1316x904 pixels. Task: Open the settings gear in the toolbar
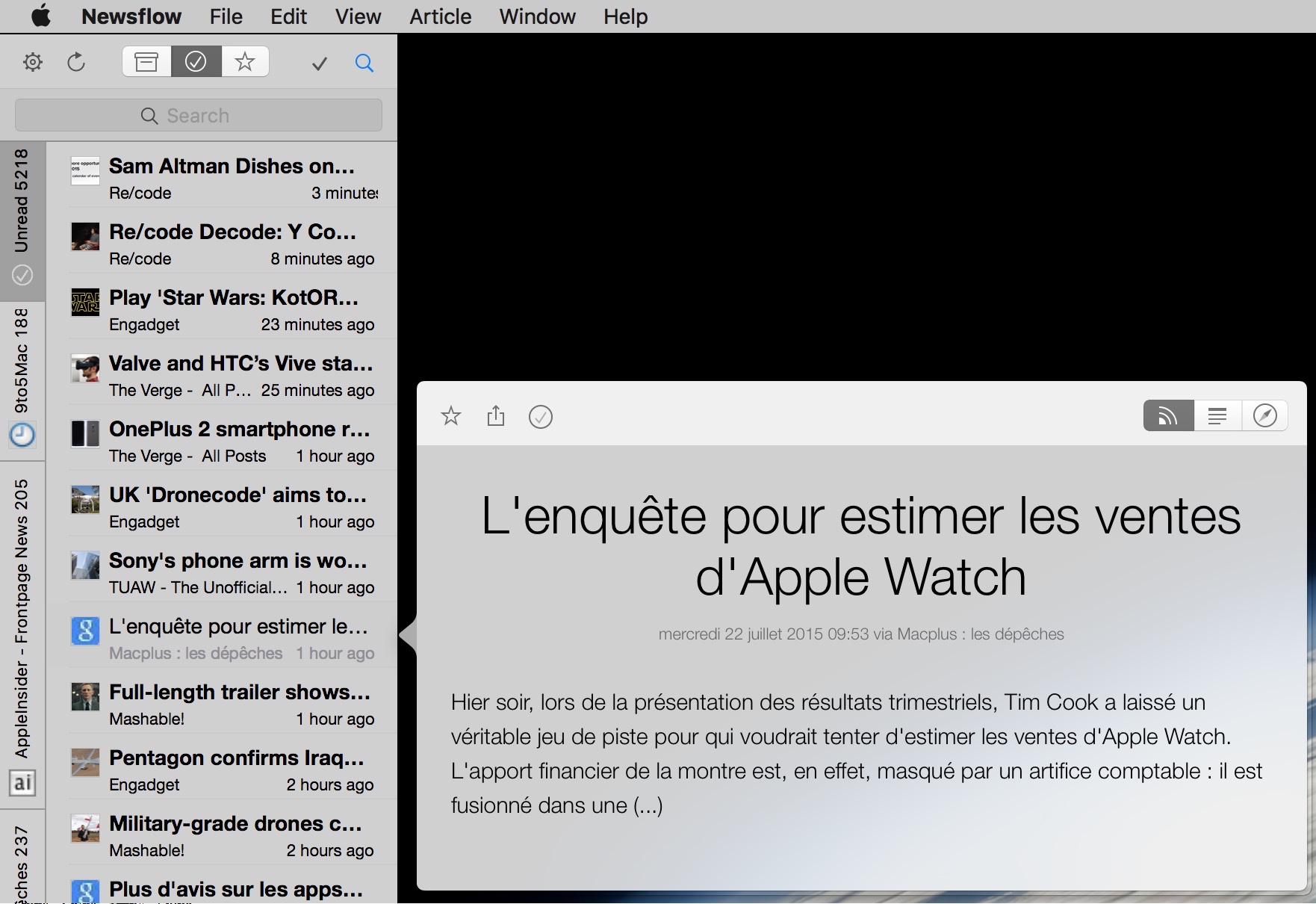click(x=33, y=62)
